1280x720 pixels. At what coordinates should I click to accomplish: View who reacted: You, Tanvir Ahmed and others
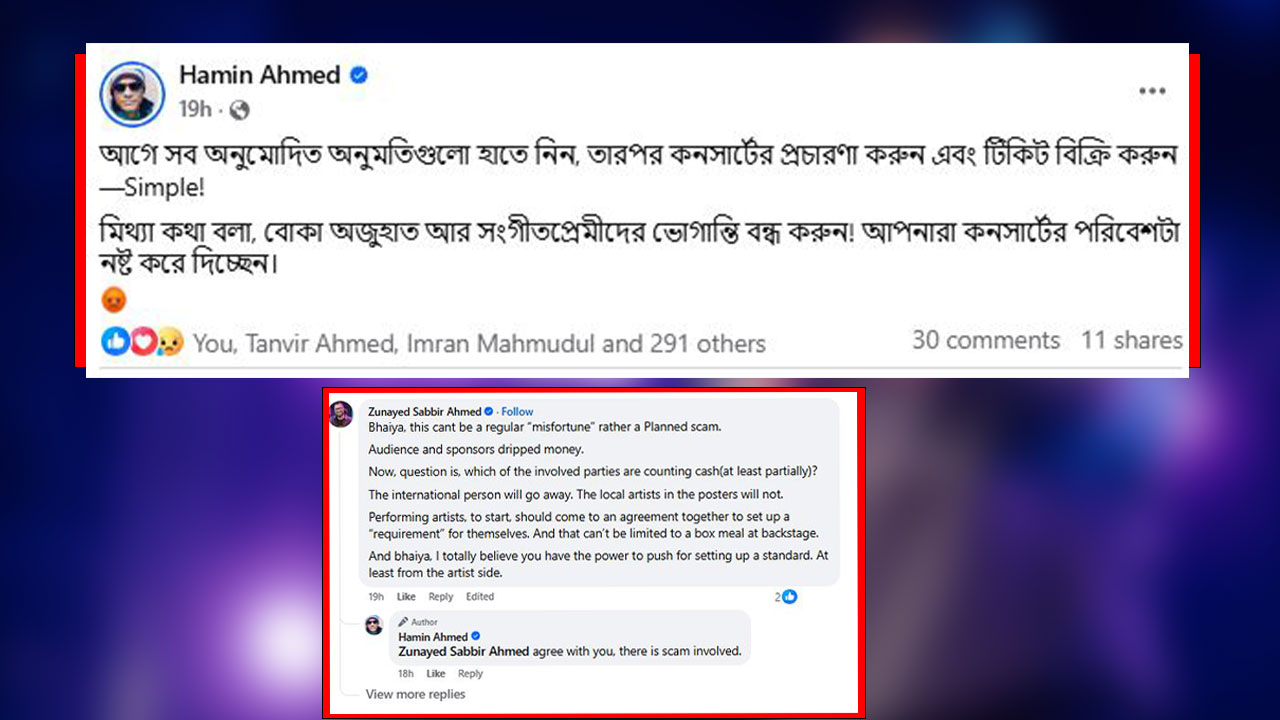pyautogui.click(x=479, y=344)
